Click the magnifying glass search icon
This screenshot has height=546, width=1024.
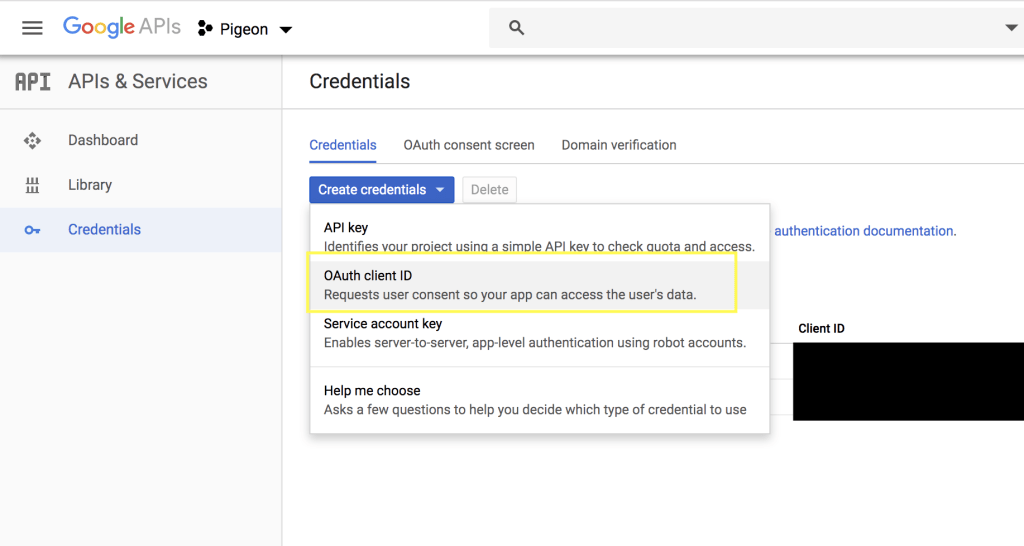516,28
